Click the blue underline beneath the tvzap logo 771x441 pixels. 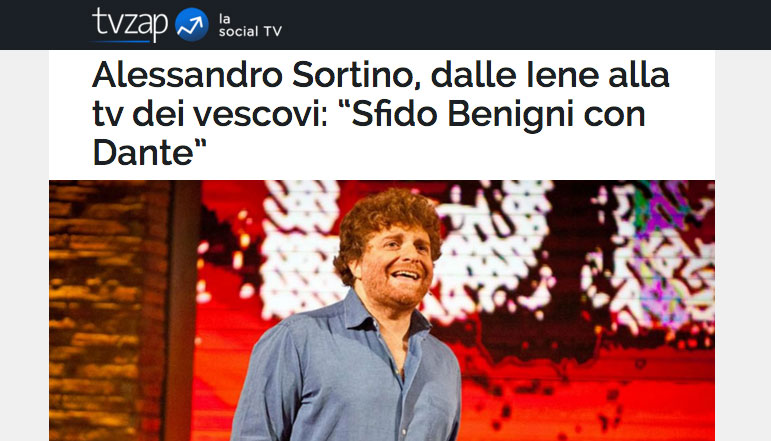click(x=121, y=41)
